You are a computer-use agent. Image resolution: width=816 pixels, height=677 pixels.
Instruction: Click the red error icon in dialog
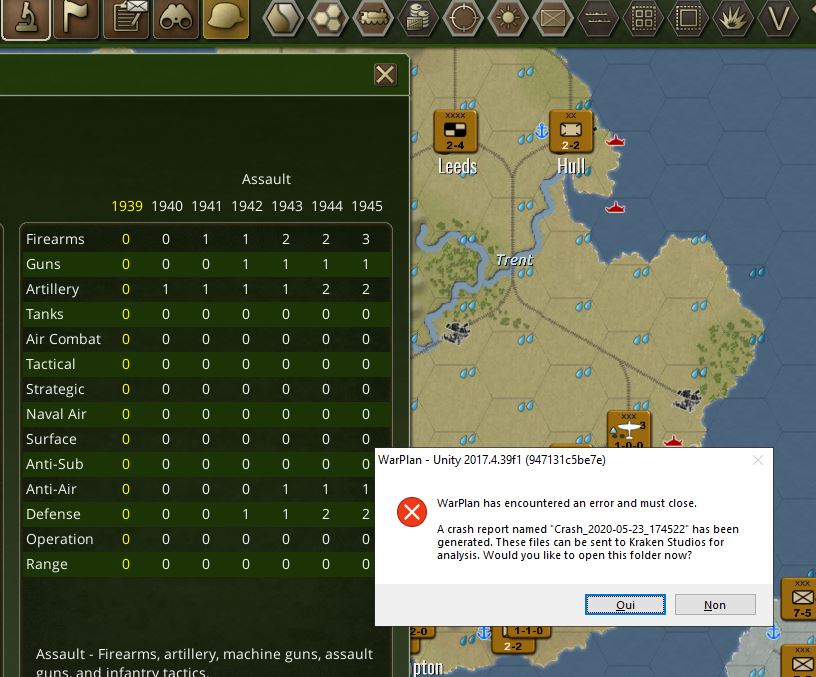coord(412,512)
